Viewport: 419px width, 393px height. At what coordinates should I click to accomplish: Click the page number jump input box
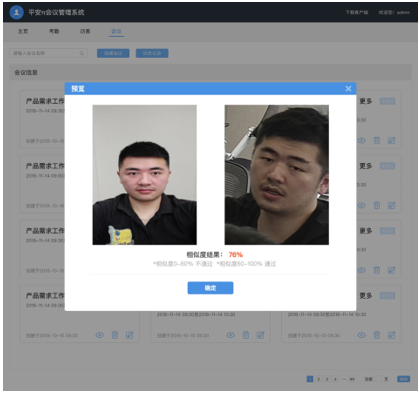tap(378, 379)
